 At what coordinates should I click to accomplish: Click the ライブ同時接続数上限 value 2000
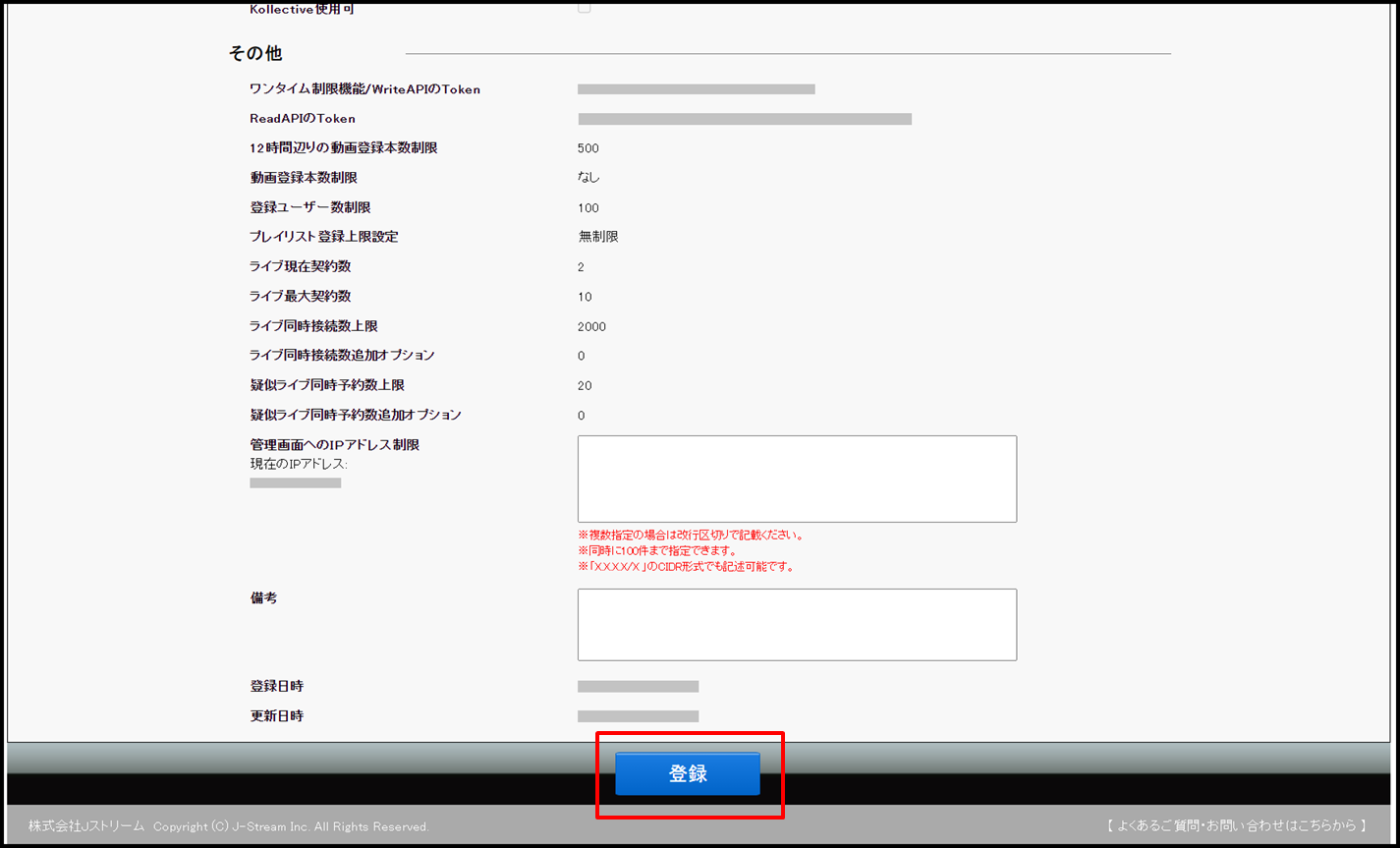591,326
